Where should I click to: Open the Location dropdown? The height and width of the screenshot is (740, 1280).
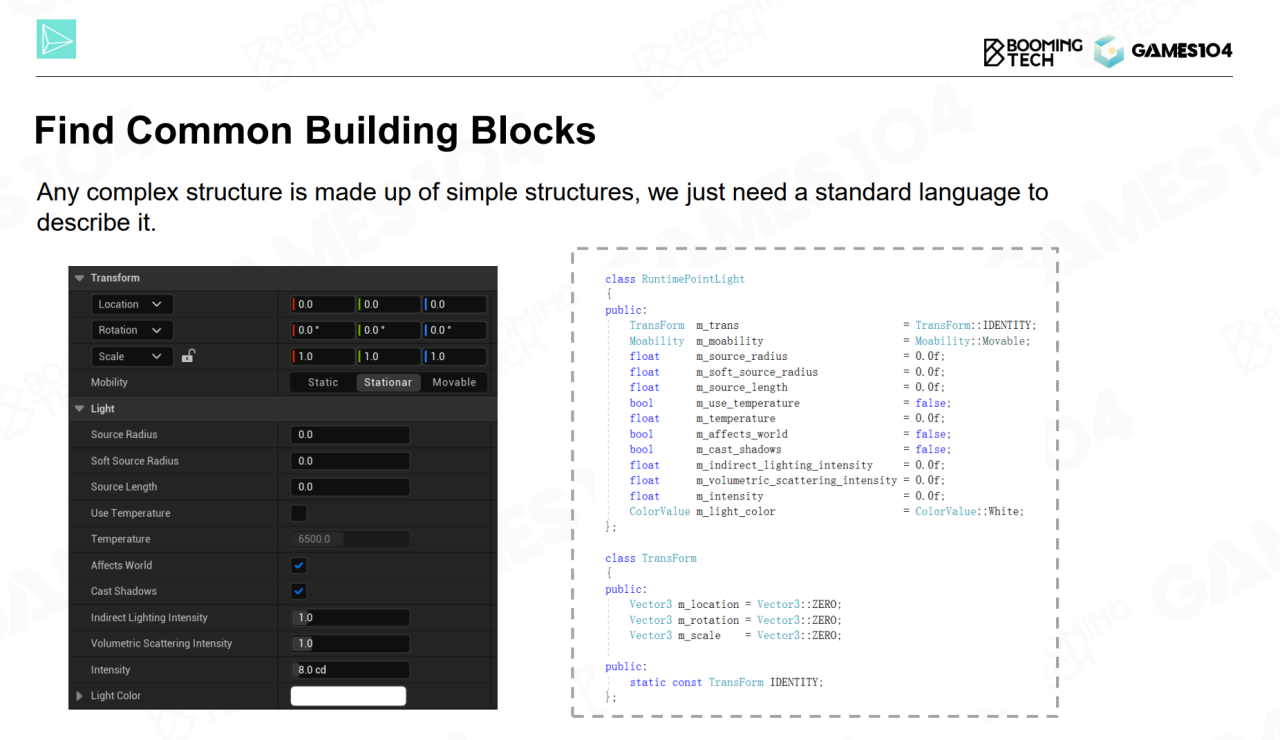pos(131,304)
